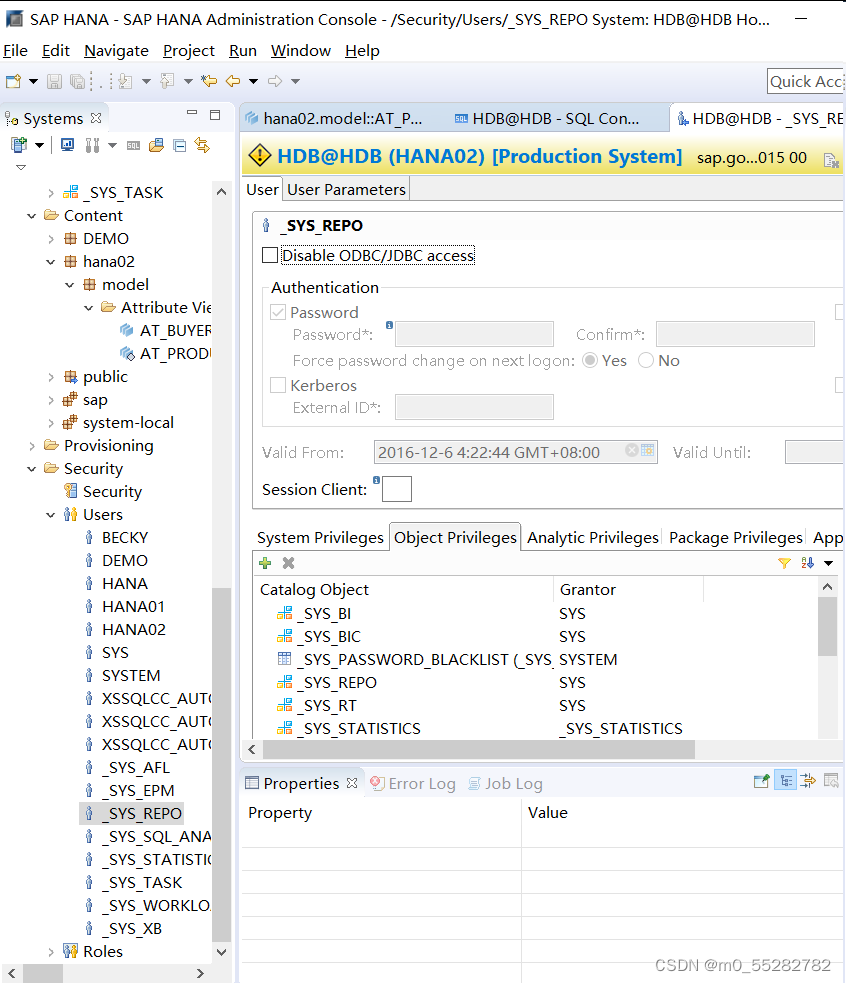The width and height of the screenshot is (846, 983).
Task: Clear the Valid From date value
Action: pyautogui.click(x=631, y=452)
